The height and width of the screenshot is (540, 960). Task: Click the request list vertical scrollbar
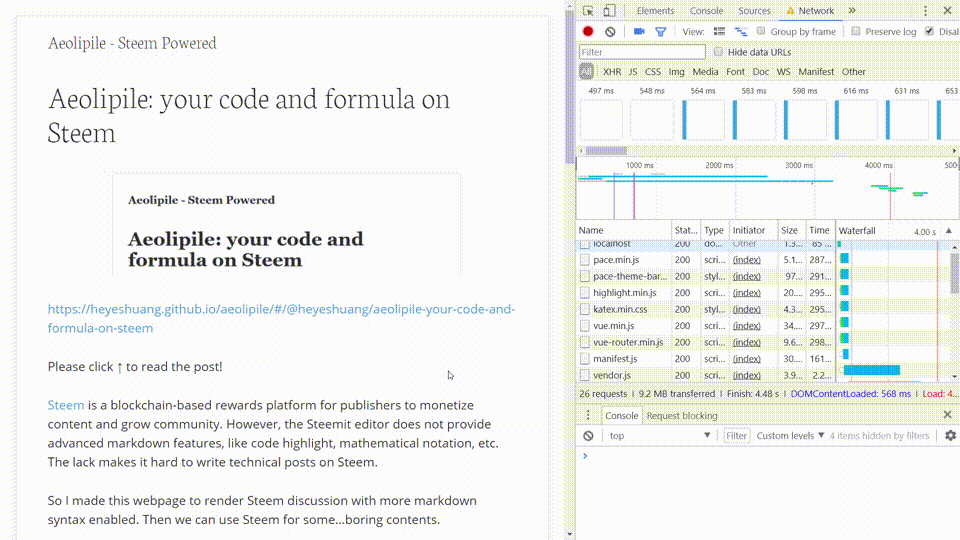(x=954, y=274)
